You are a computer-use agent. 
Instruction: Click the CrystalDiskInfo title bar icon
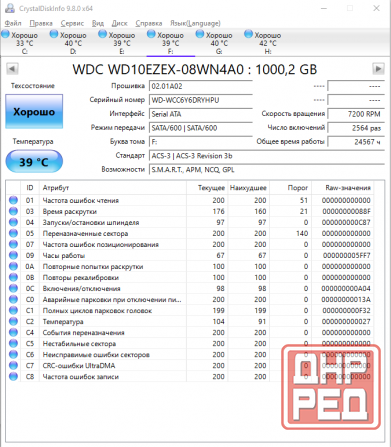(10, 8)
